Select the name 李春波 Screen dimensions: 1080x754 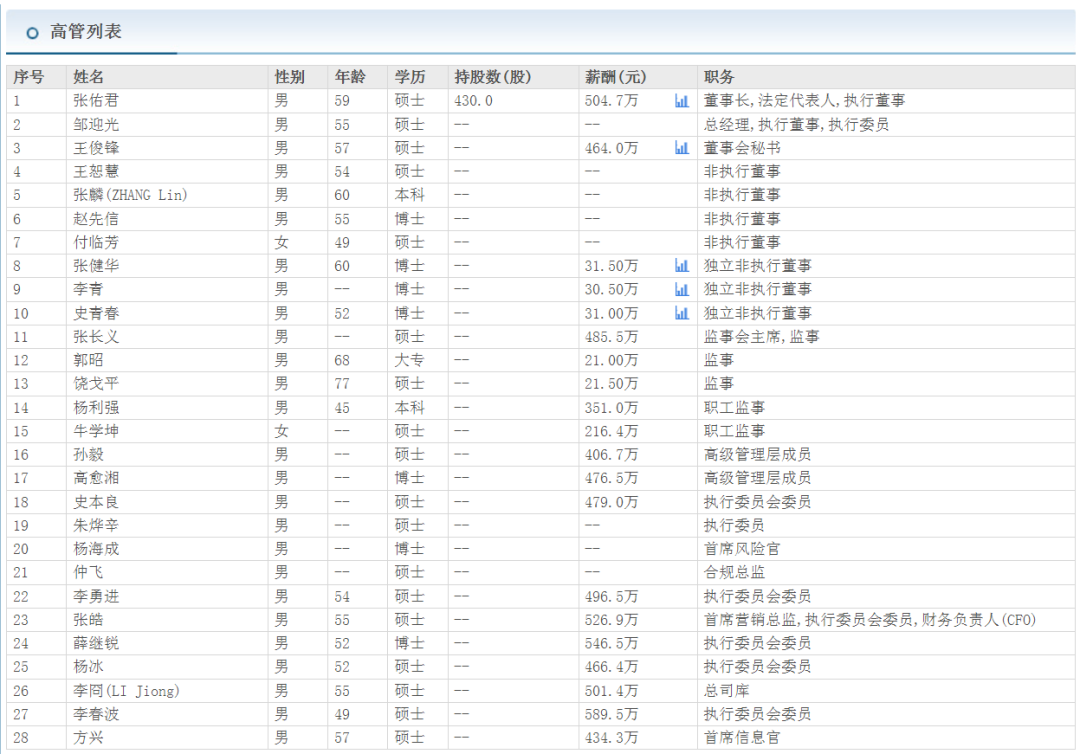pos(96,714)
